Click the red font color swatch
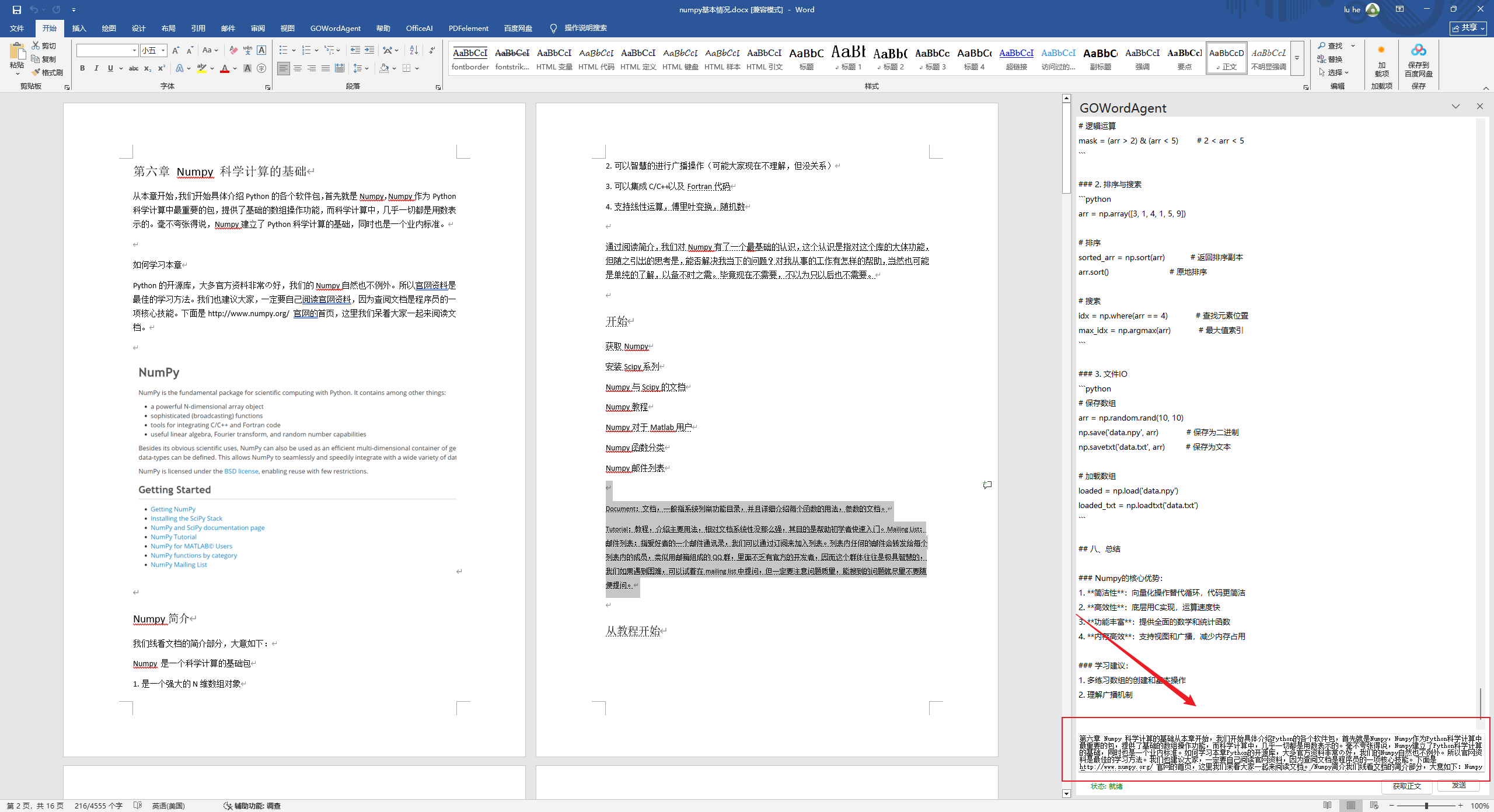Viewport: 1494px width, 812px height. (x=225, y=69)
